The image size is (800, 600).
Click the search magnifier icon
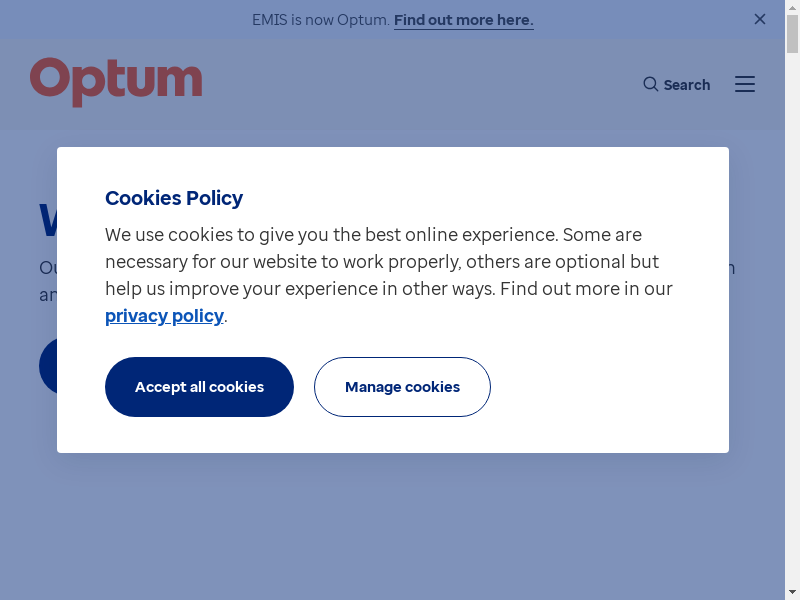(651, 84)
